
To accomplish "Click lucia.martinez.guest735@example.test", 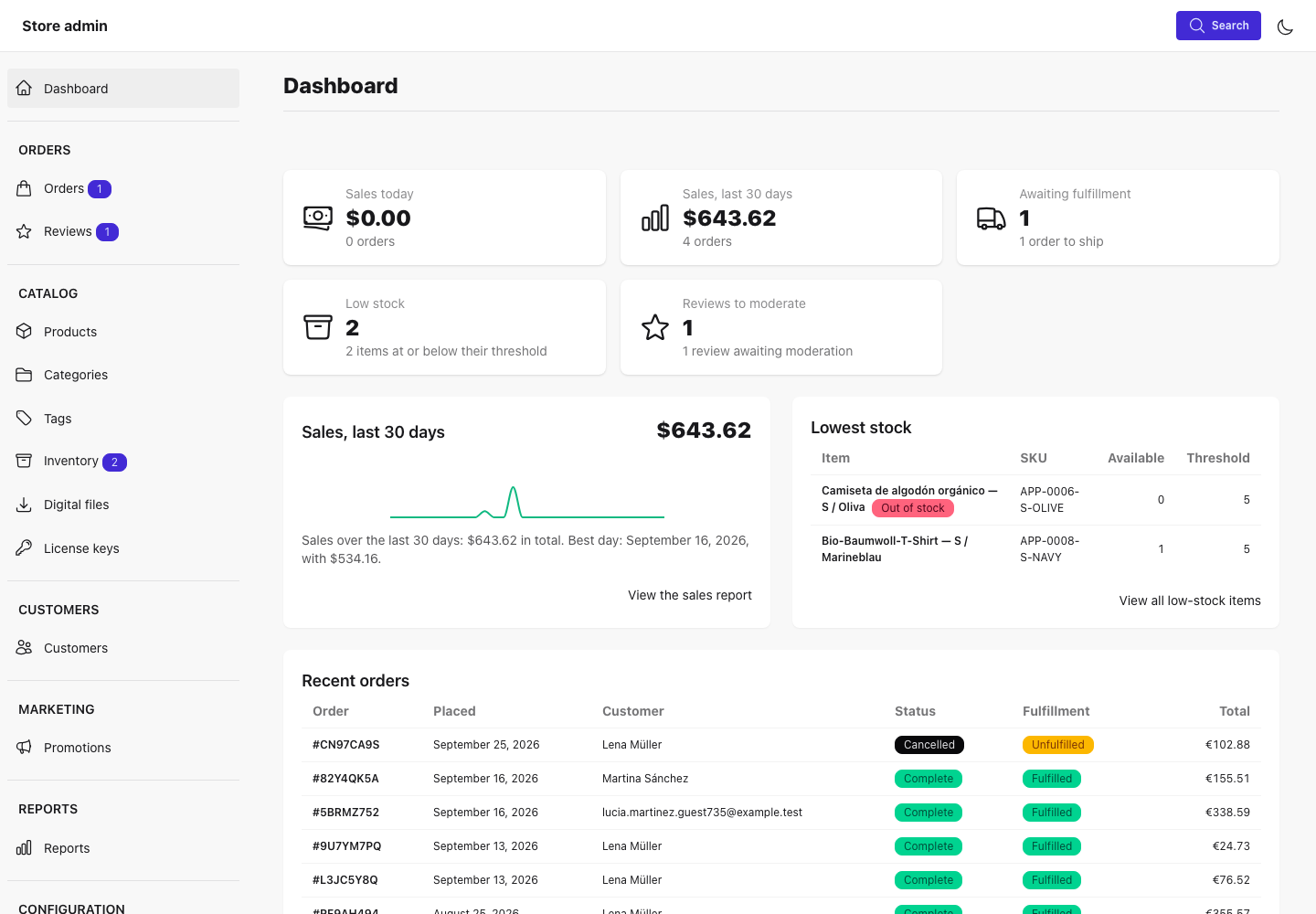I will pos(702,813).
